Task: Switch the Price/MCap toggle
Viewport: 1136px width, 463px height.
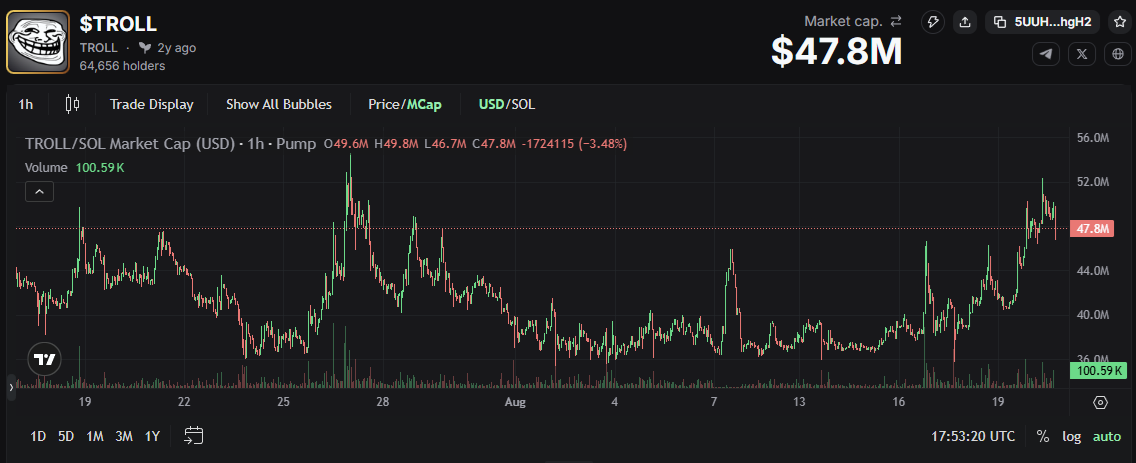Action: click(x=405, y=104)
